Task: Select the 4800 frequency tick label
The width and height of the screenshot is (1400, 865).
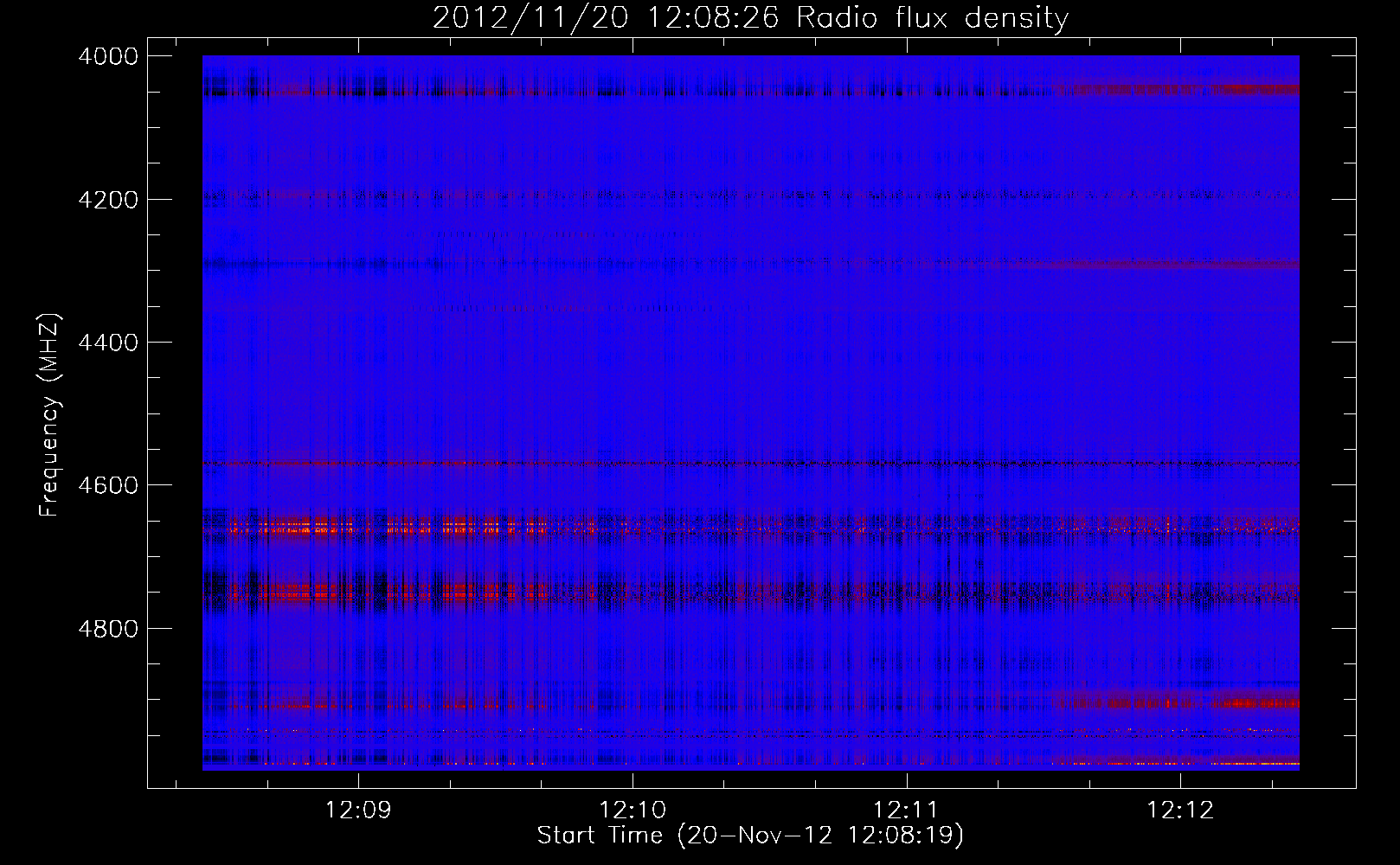Action: pos(108,628)
